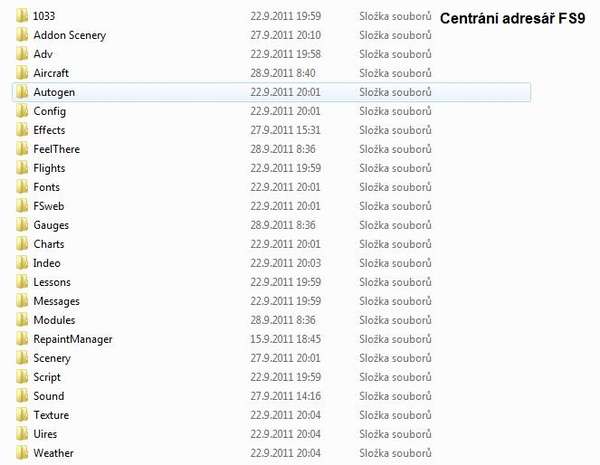Click the Lessons folder icon
The height and width of the screenshot is (465, 600).
pos(22,282)
